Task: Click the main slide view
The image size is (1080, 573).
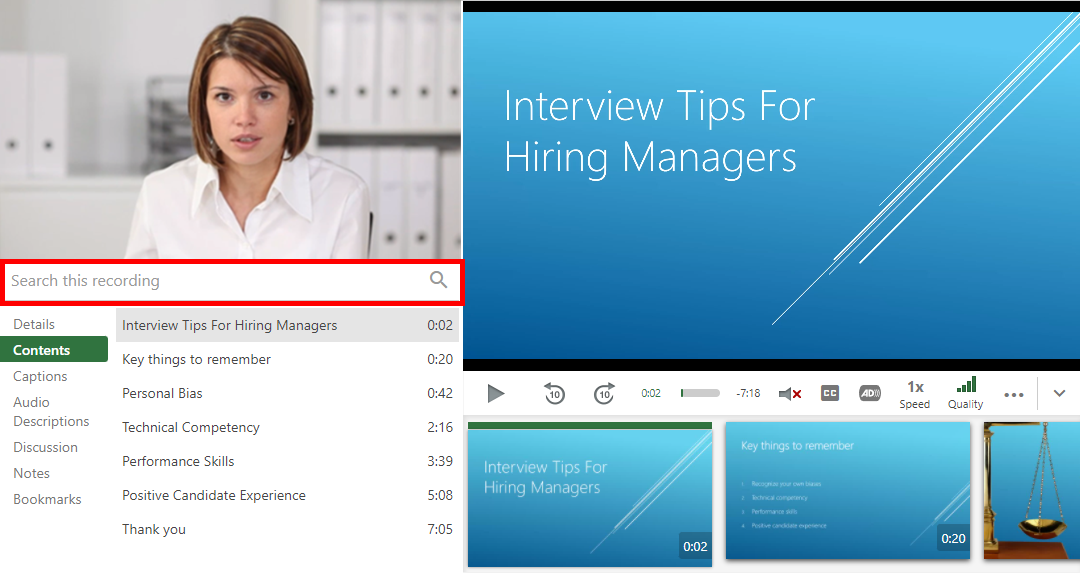Action: click(771, 186)
